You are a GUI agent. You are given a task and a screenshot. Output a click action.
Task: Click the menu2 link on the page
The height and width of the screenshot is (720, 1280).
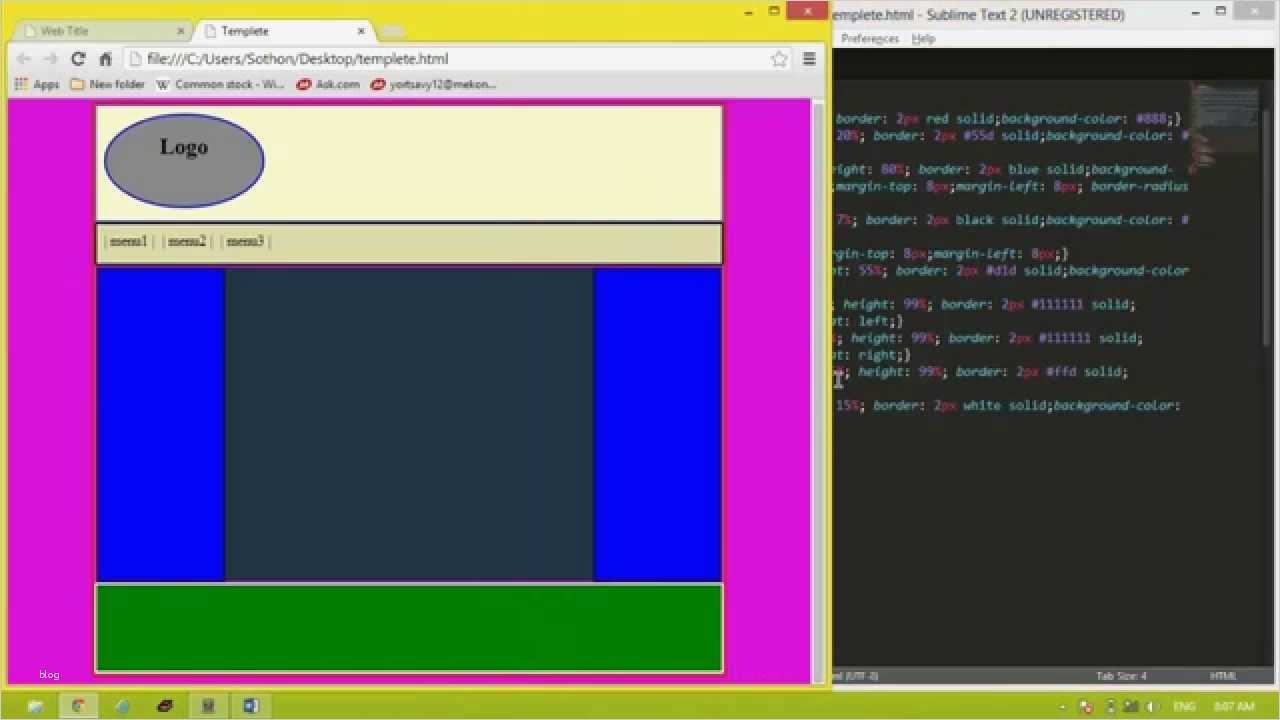click(187, 241)
